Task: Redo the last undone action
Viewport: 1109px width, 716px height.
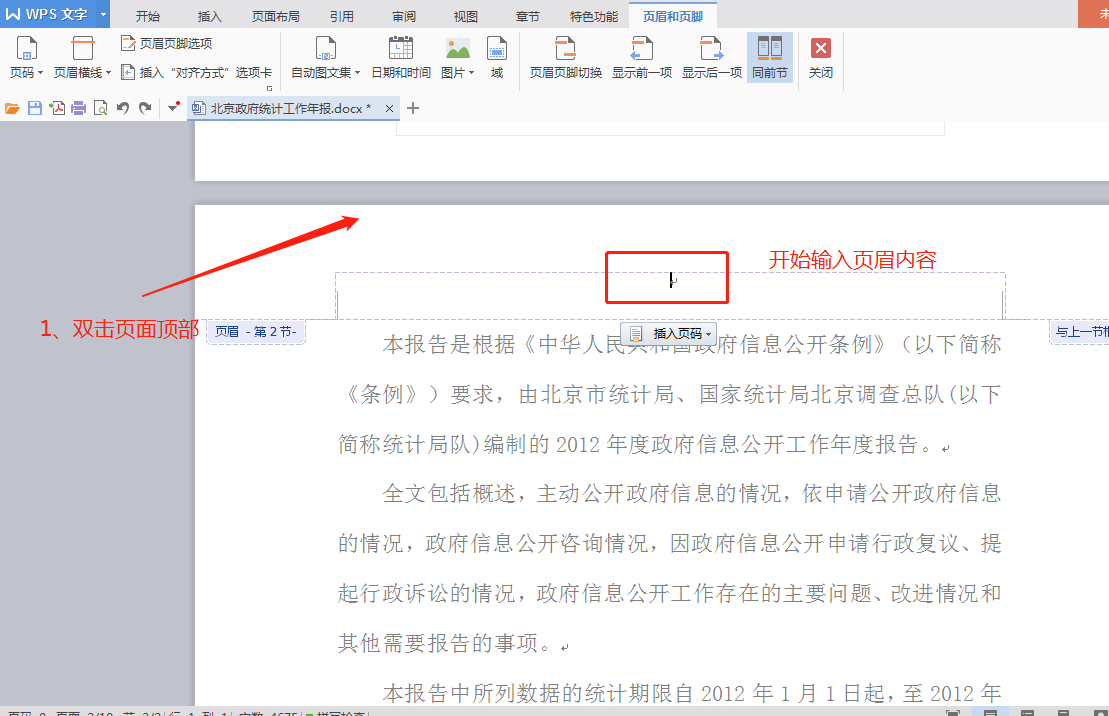Action: (x=145, y=108)
